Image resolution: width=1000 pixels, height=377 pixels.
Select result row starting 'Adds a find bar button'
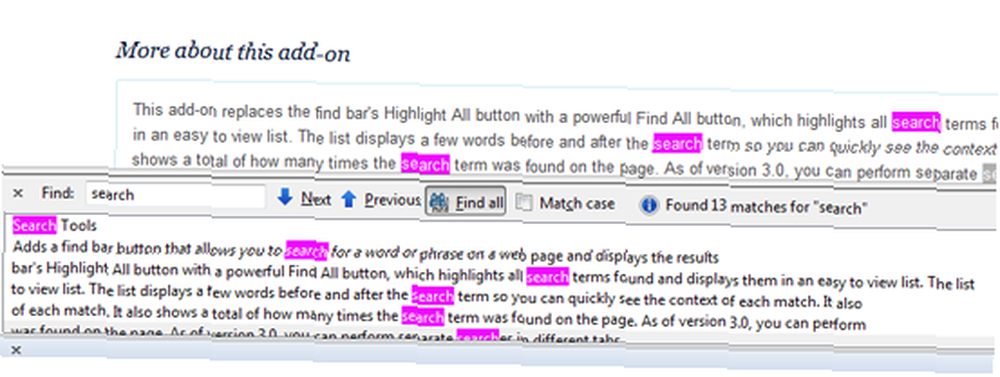pyautogui.click(x=365, y=251)
